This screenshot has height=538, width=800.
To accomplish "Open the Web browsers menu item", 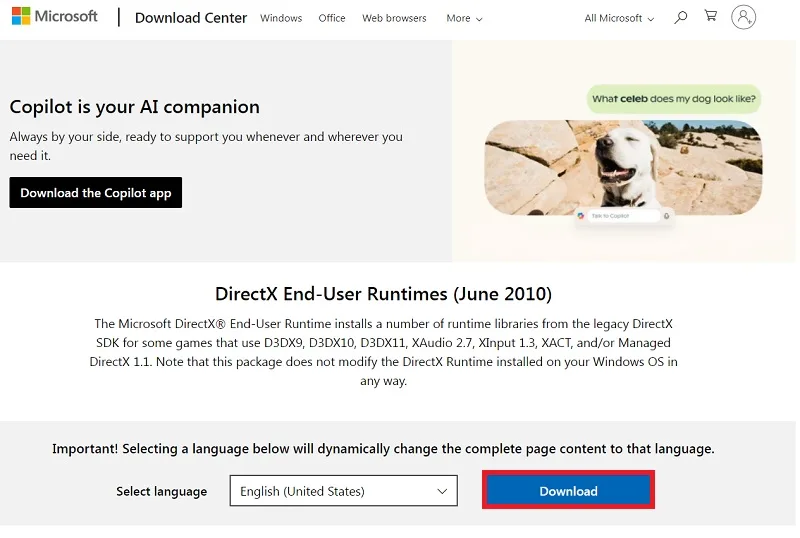I will (x=394, y=18).
